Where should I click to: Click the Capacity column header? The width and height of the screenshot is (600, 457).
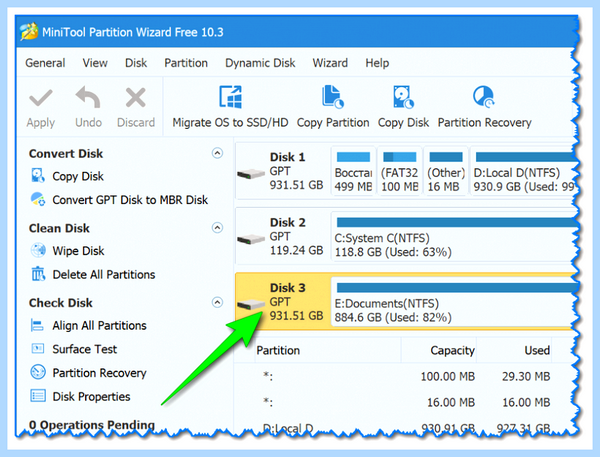tap(452, 350)
